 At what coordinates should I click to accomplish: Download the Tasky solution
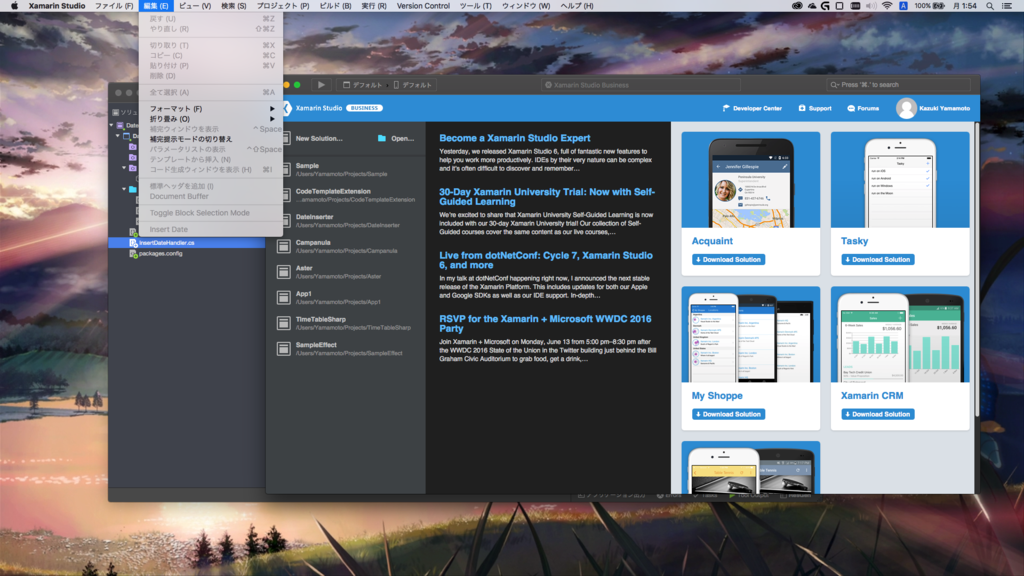(x=878, y=259)
